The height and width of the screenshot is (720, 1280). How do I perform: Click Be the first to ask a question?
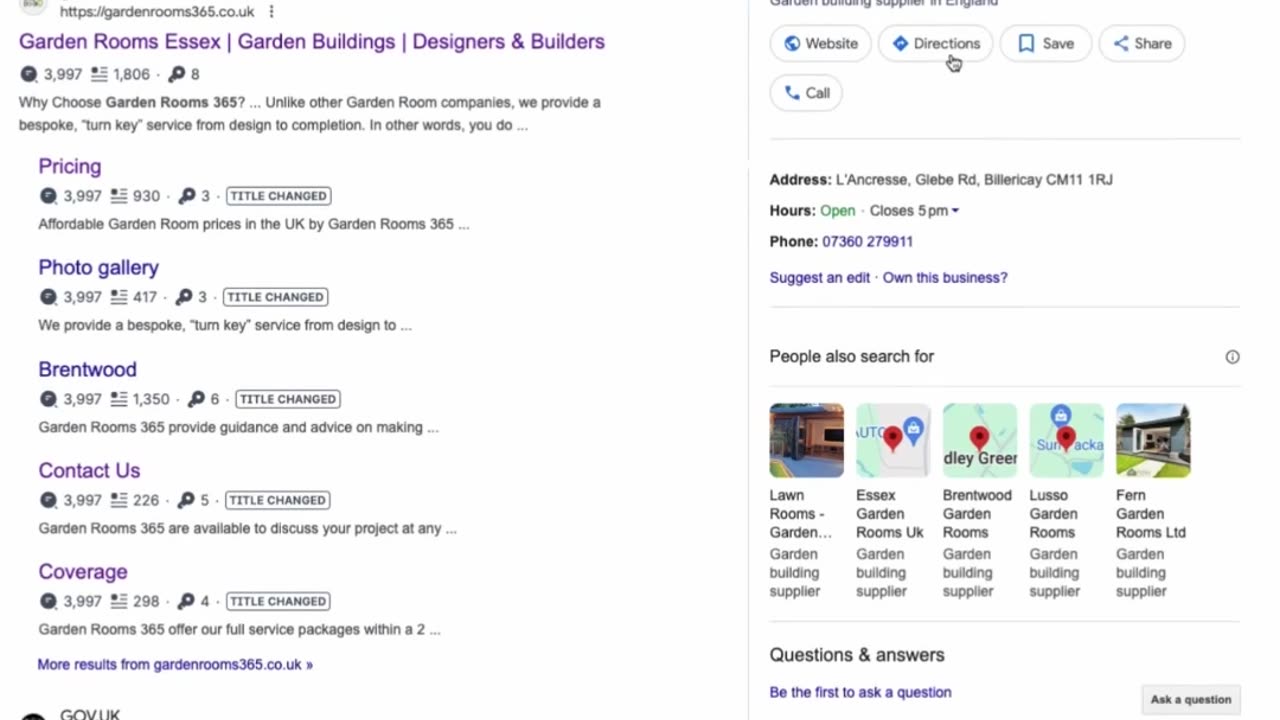(860, 692)
